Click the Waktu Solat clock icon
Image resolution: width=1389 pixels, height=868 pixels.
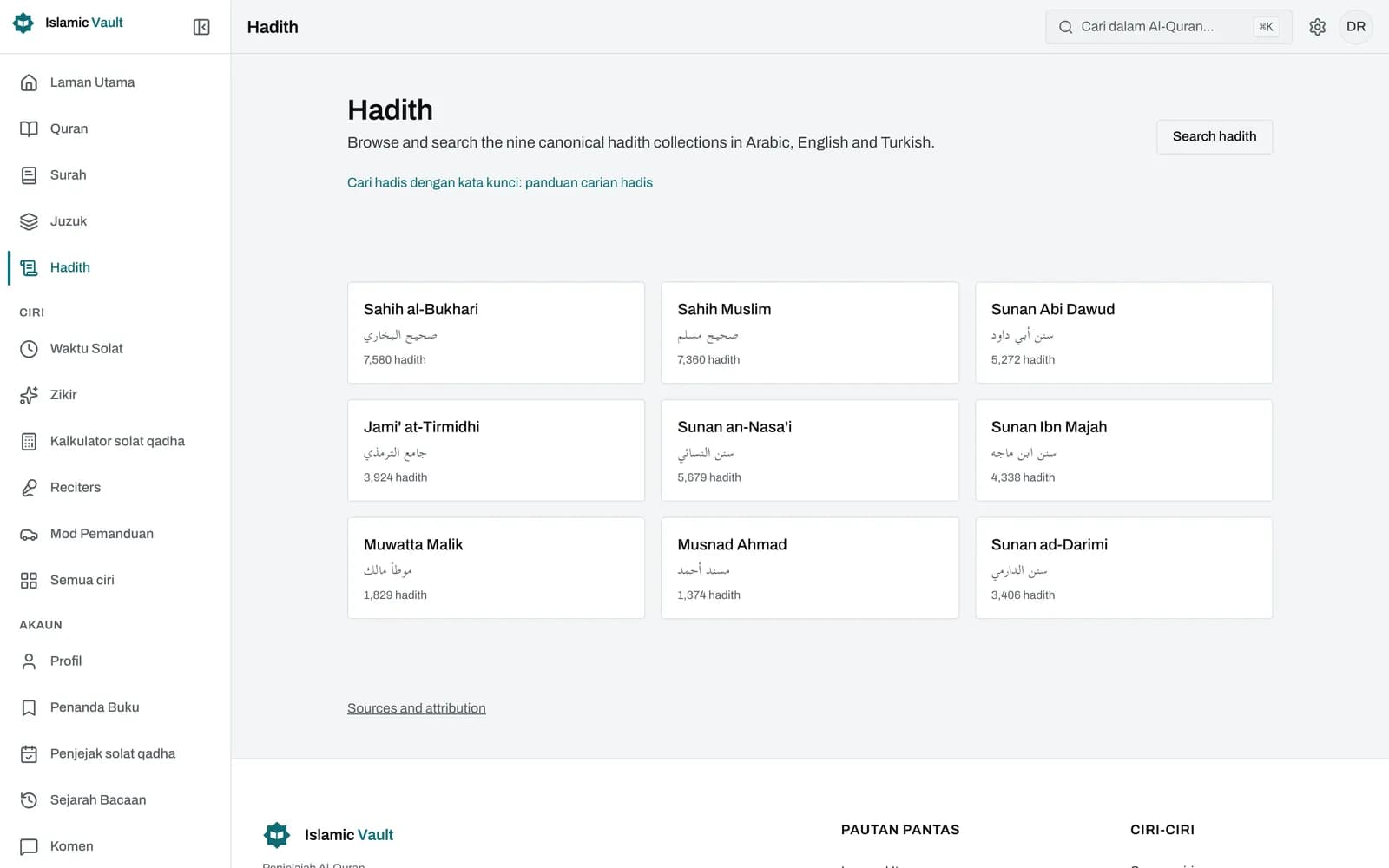(x=29, y=349)
